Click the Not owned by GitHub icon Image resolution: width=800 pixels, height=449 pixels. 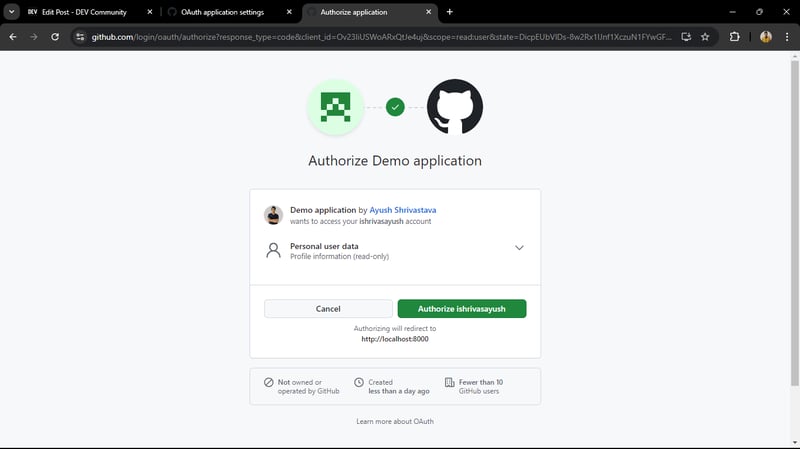(268, 382)
